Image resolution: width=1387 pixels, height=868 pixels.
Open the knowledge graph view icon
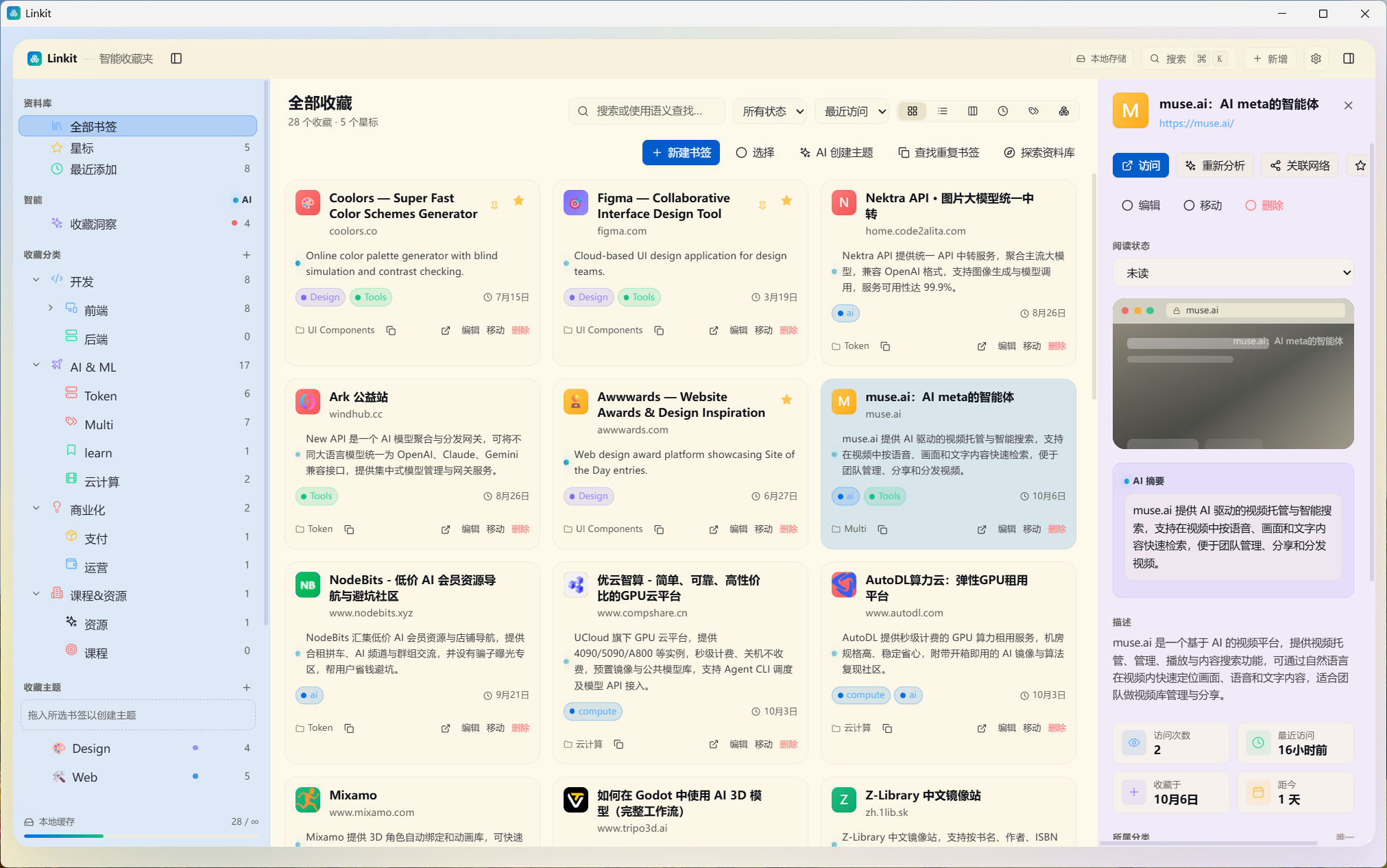[x=1063, y=111]
